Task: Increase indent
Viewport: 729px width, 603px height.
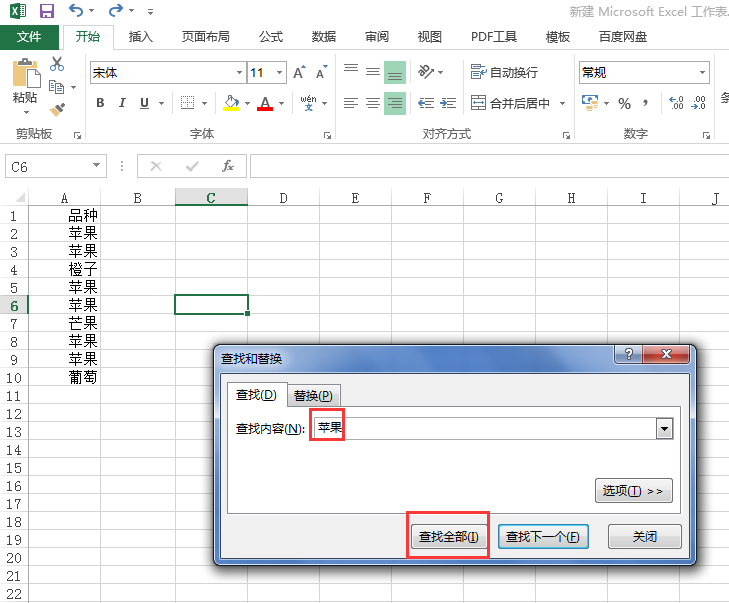Action: click(448, 103)
